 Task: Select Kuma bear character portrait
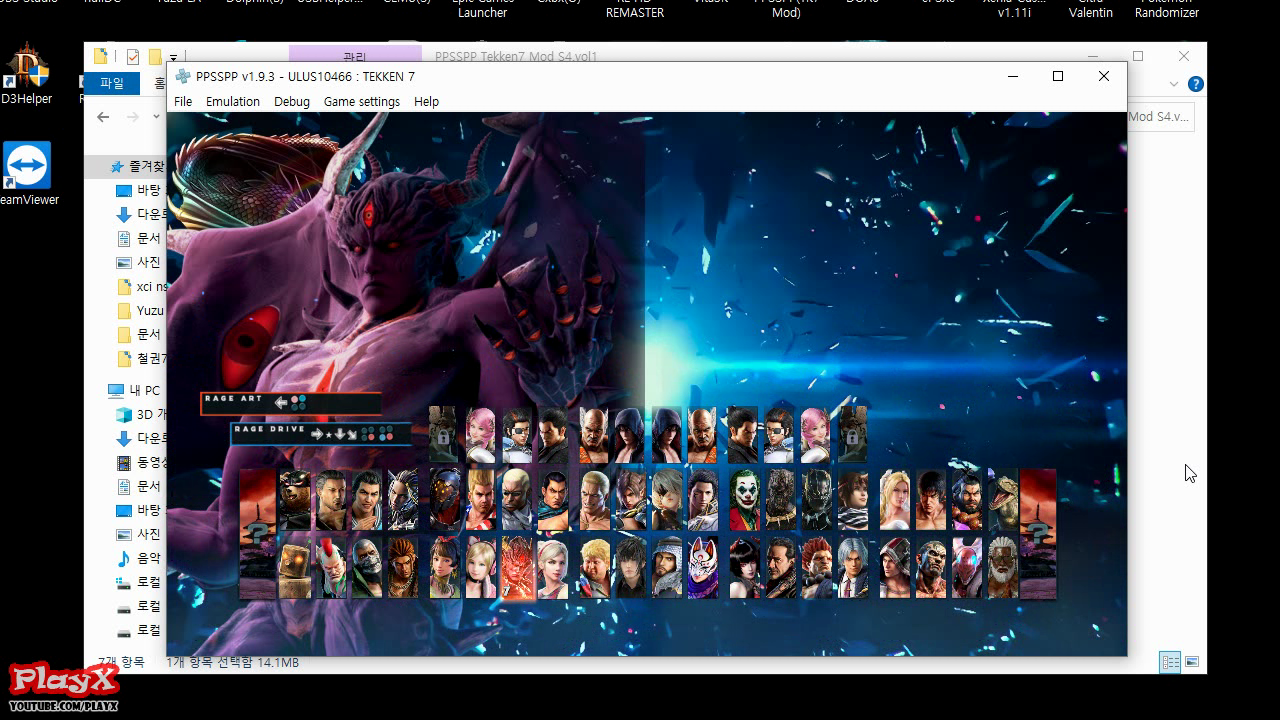(294, 500)
